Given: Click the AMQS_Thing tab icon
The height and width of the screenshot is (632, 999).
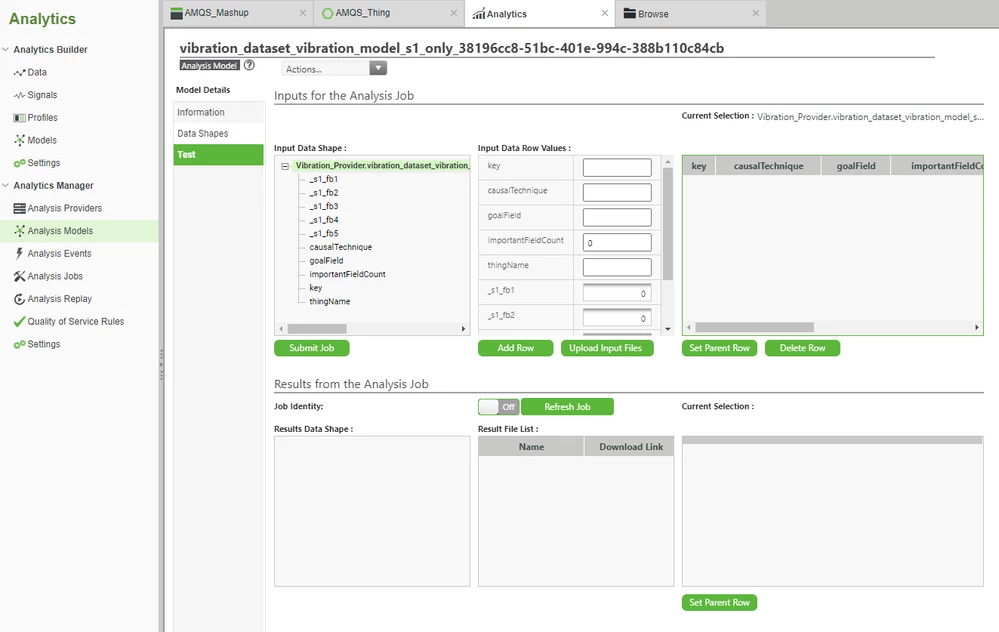Looking at the screenshot, I should click(327, 13).
